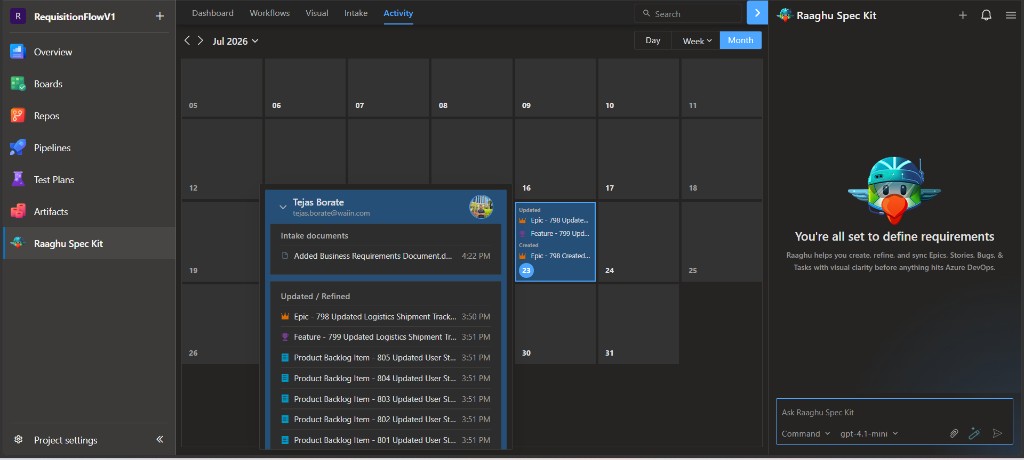The width and height of the screenshot is (1024, 460).
Task: Open Added Business Requirements Document entry
Action: click(x=385, y=256)
